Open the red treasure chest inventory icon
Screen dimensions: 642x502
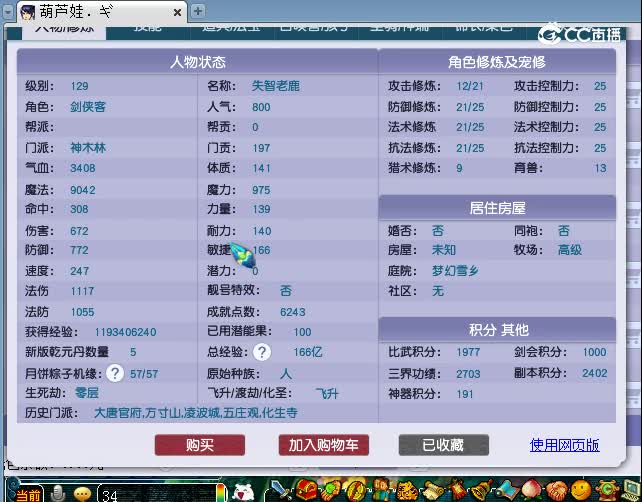pos(306,489)
